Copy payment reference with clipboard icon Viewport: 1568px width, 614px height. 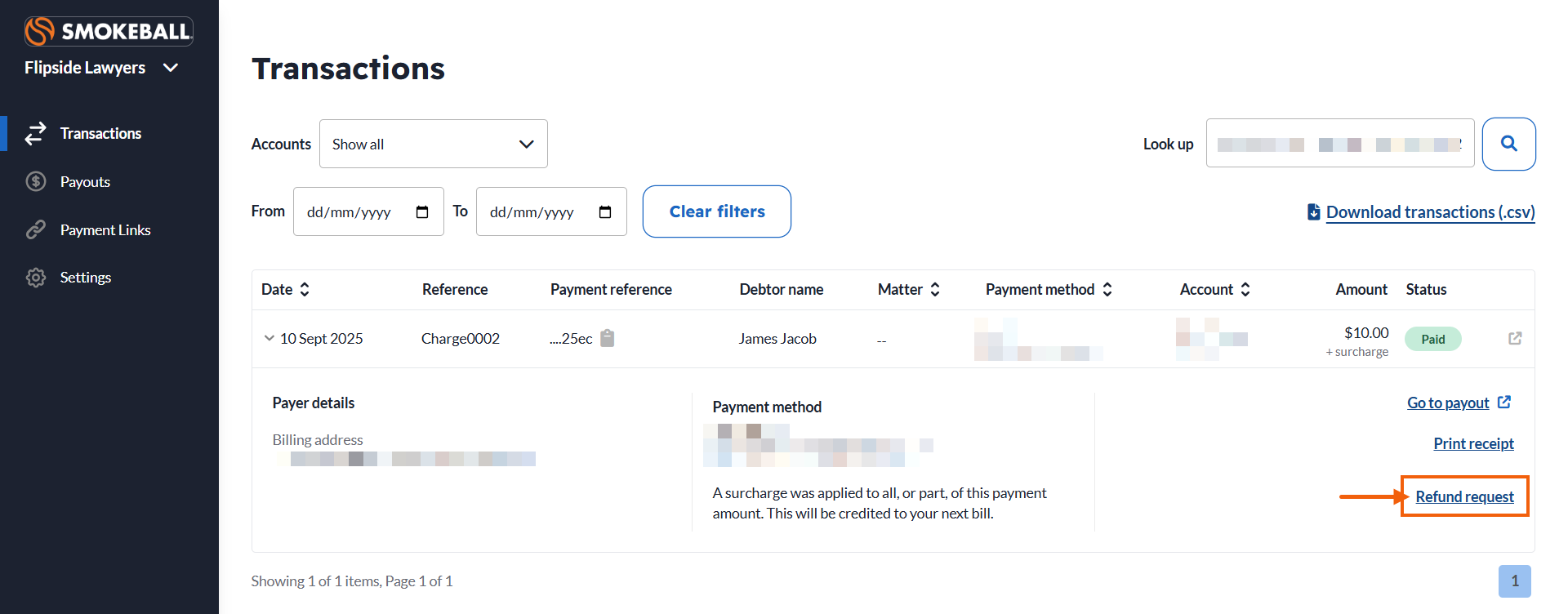608,338
